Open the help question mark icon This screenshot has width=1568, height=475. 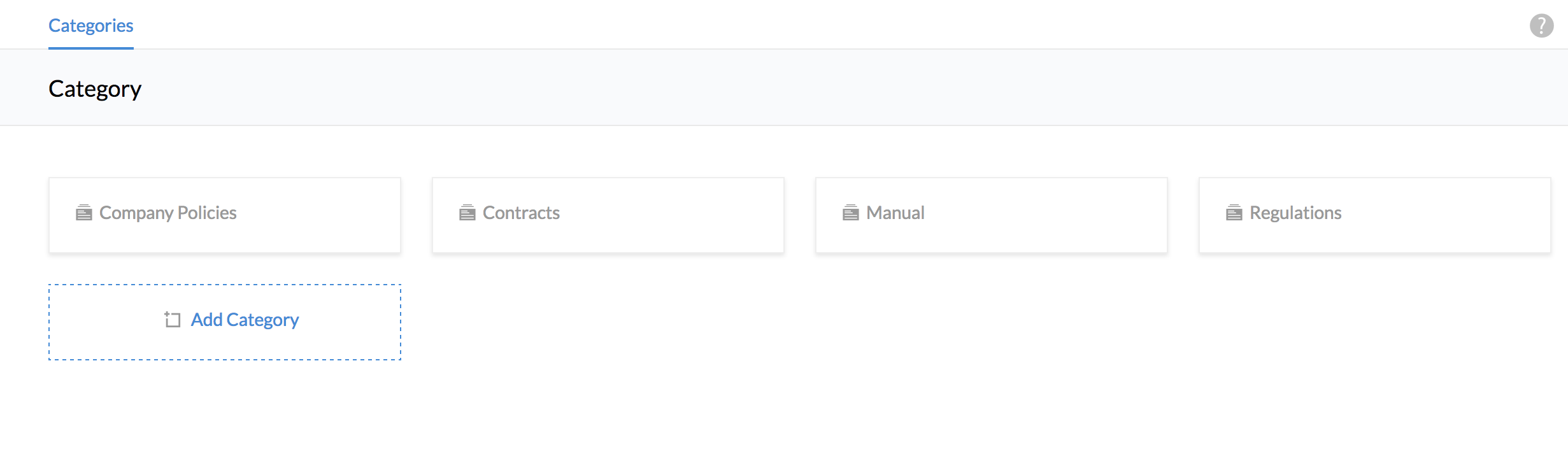click(1541, 26)
